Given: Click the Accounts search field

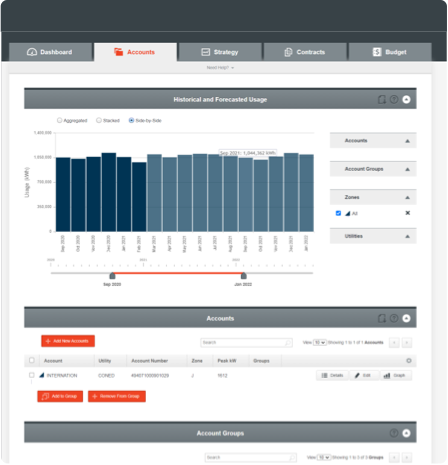Looking at the screenshot, I should coord(246,343).
